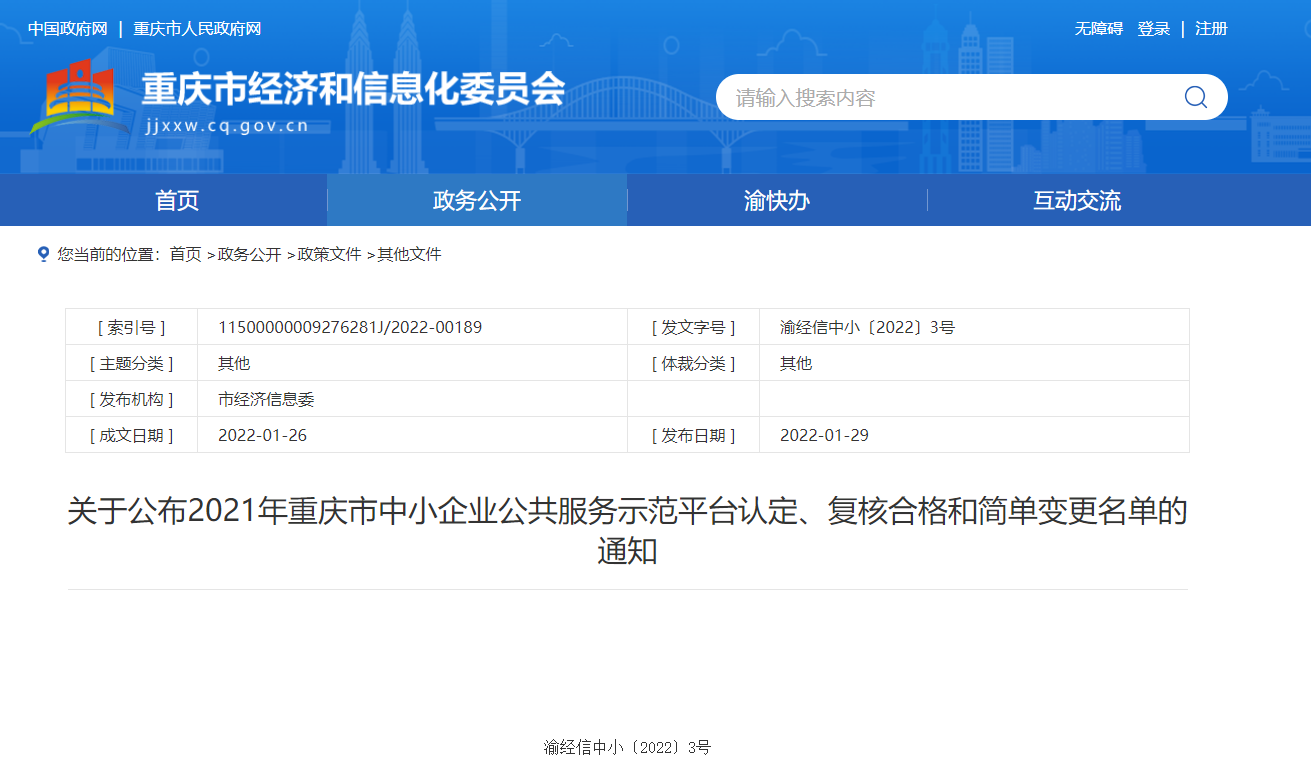Click 政策文件 in the breadcrumb path
Viewport: 1311px width, 781px height.
329,255
